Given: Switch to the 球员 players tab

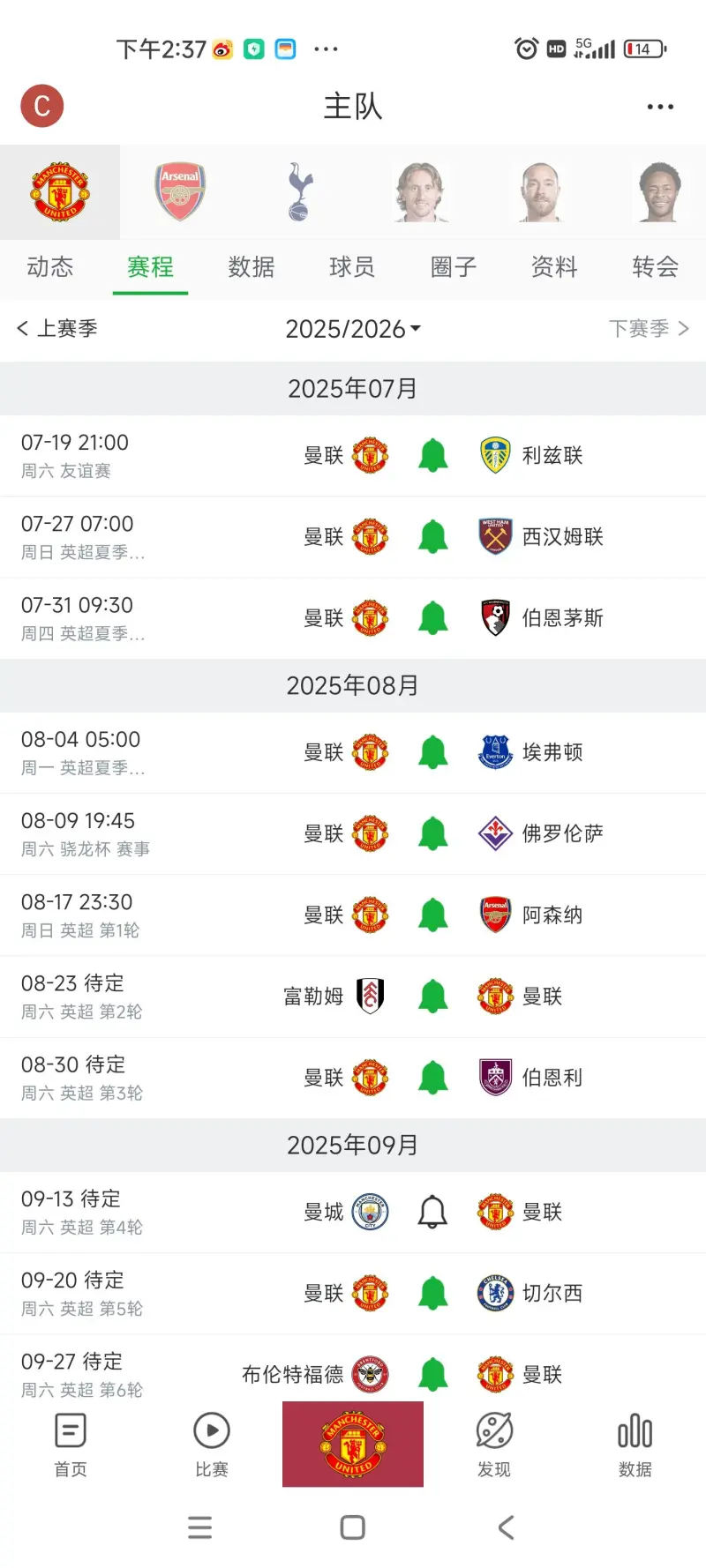Looking at the screenshot, I should [352, 267].
